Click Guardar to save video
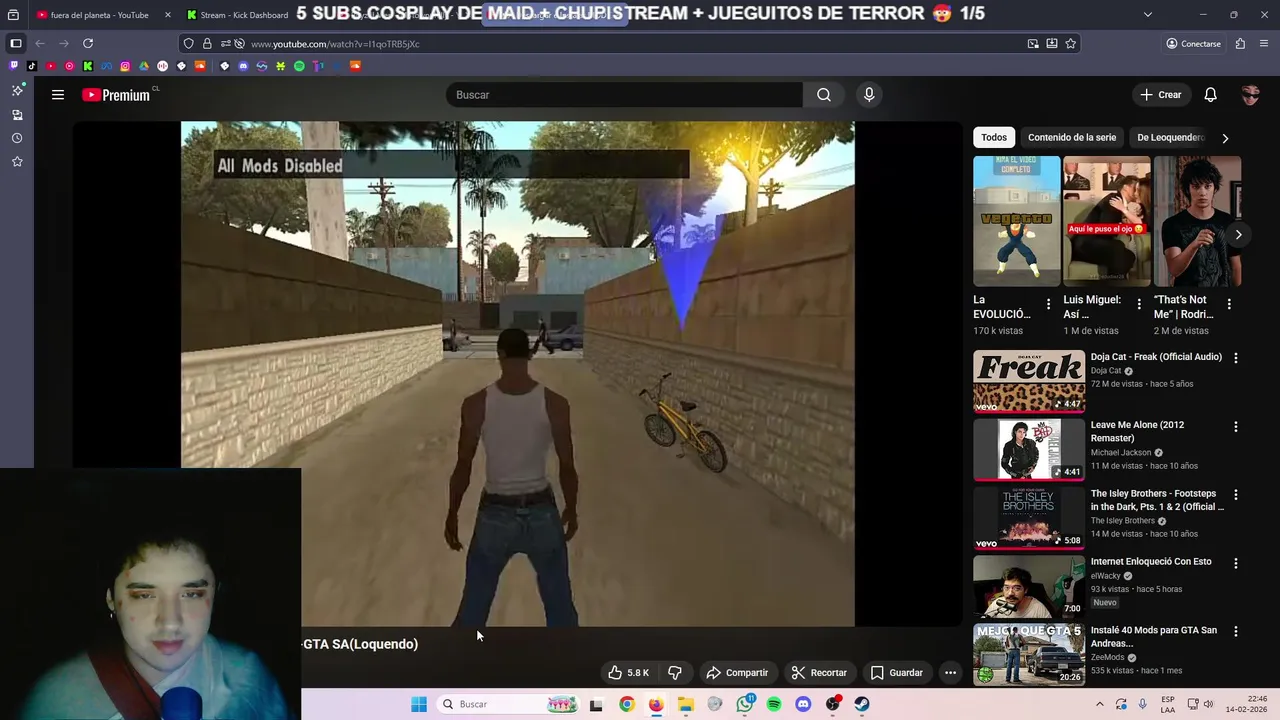This screenshot has width=1280, height=720. (x=896, y=673)
